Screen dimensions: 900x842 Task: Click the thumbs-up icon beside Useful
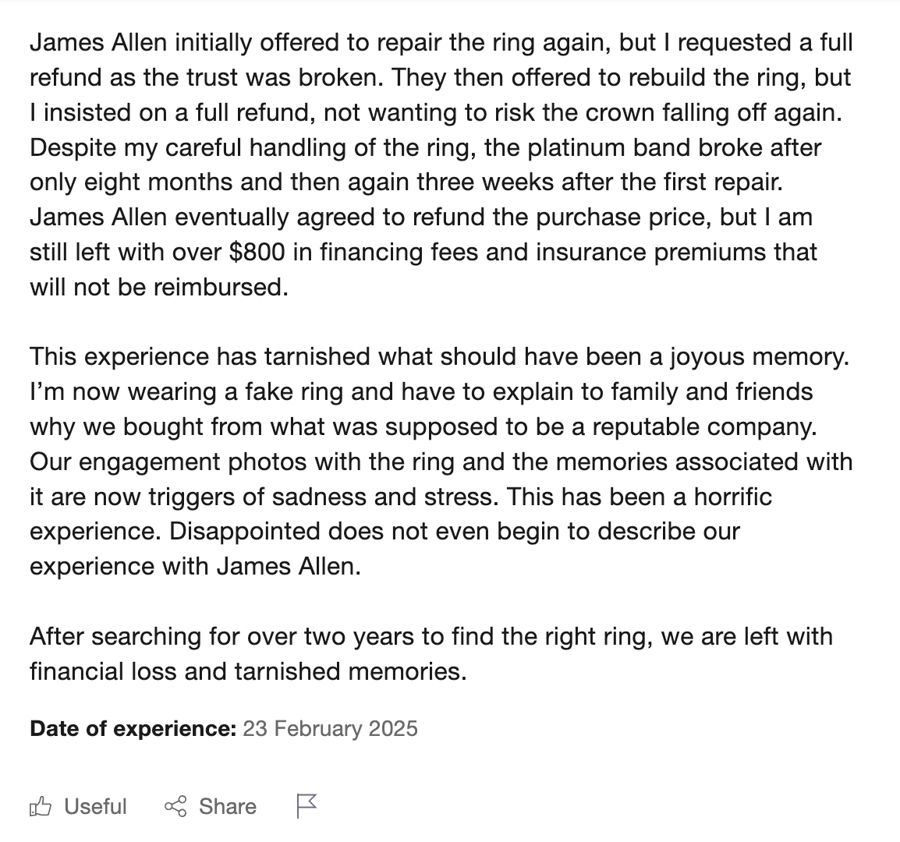(x=40, y=806)
